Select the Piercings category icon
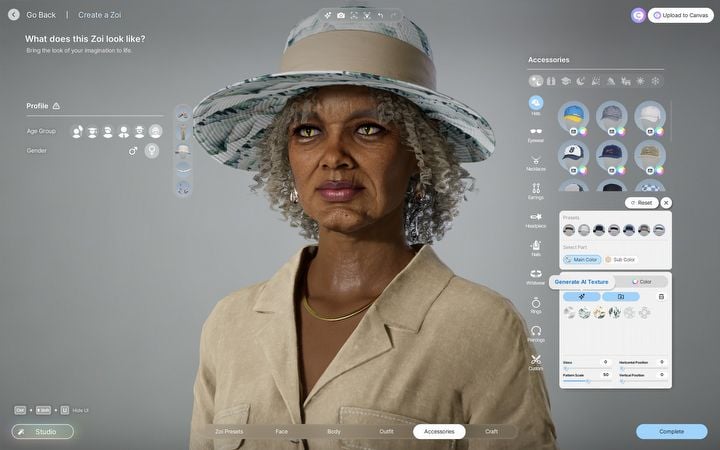The width and height of the screenshot is (720, 450). click(536, 331)
